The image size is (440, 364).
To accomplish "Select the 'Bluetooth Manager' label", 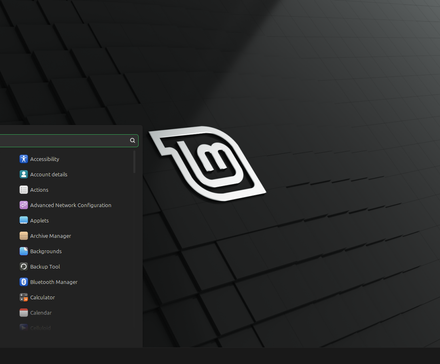I will click(54, 282).
